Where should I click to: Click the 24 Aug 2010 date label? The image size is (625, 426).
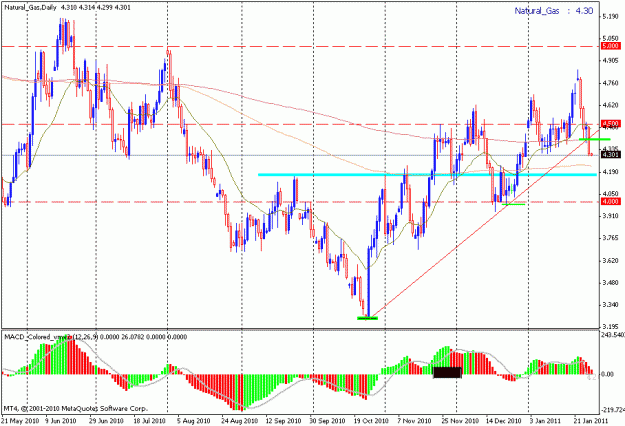point(239,421)
